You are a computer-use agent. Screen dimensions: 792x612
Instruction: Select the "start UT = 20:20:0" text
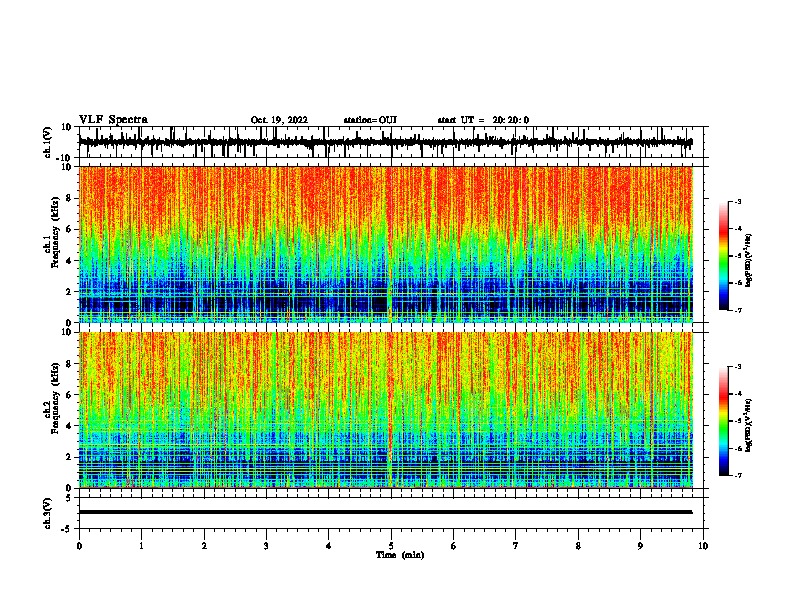point(483,120)
